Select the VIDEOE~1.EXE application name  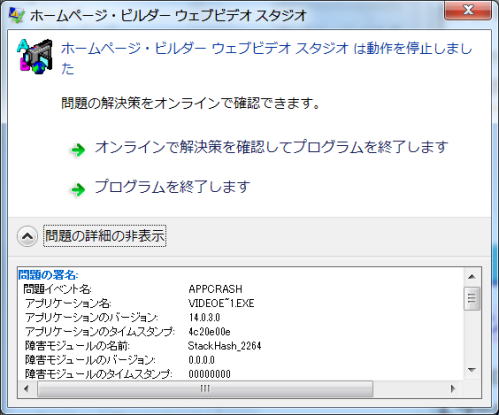pyautogui.click(x=221, y=303)
